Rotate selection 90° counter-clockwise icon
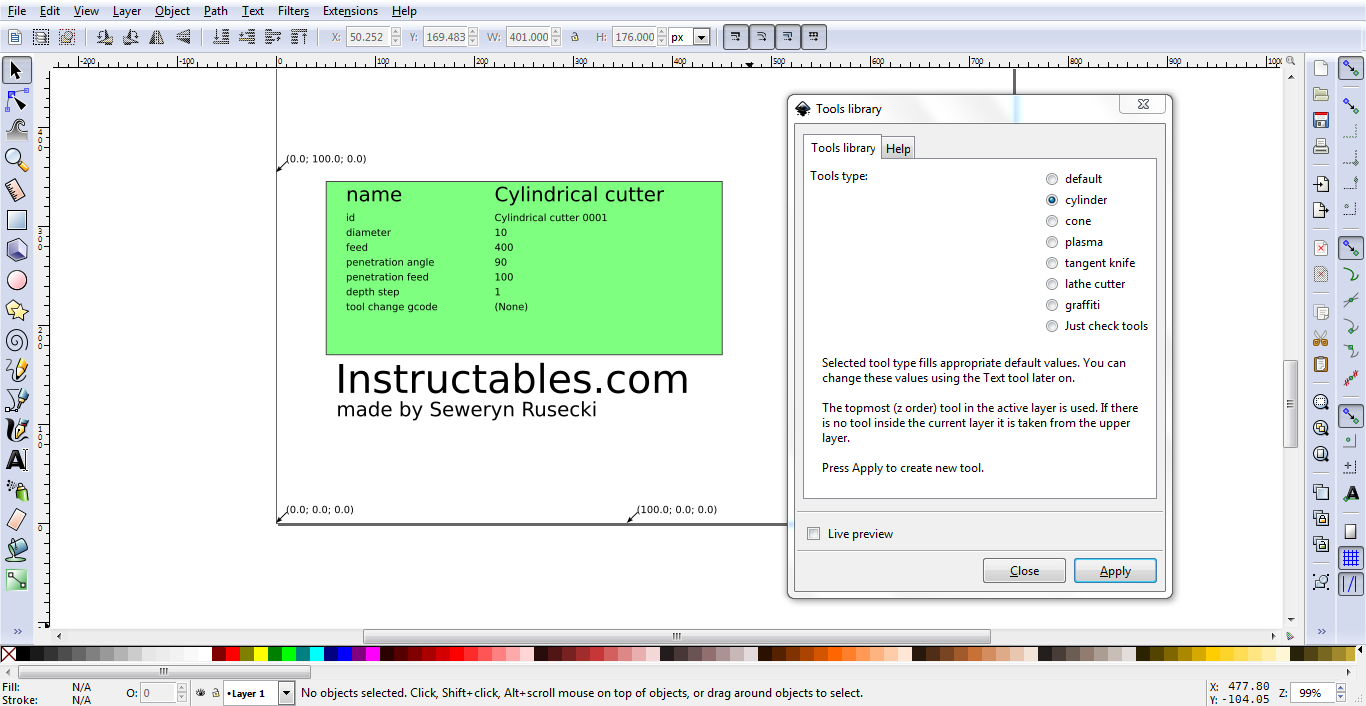 [x=104, y=37]
